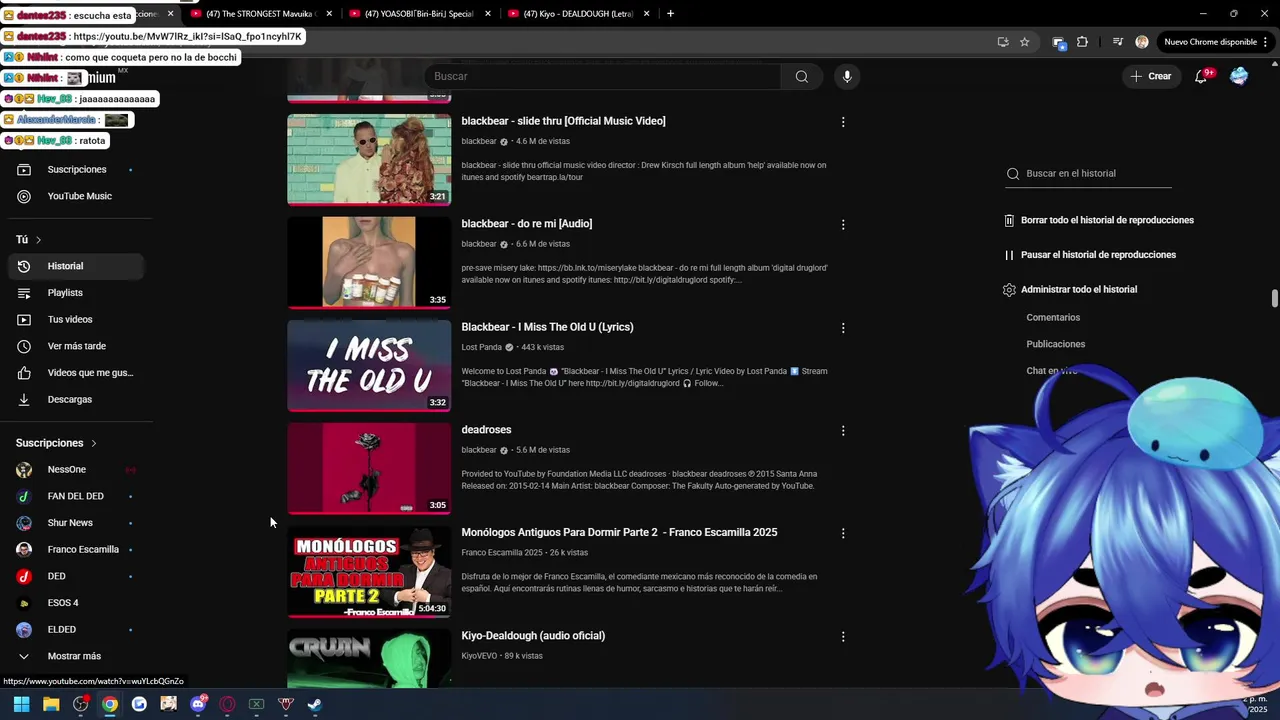Open blackbear do re mi thumbnail

(x=369, y=263)
